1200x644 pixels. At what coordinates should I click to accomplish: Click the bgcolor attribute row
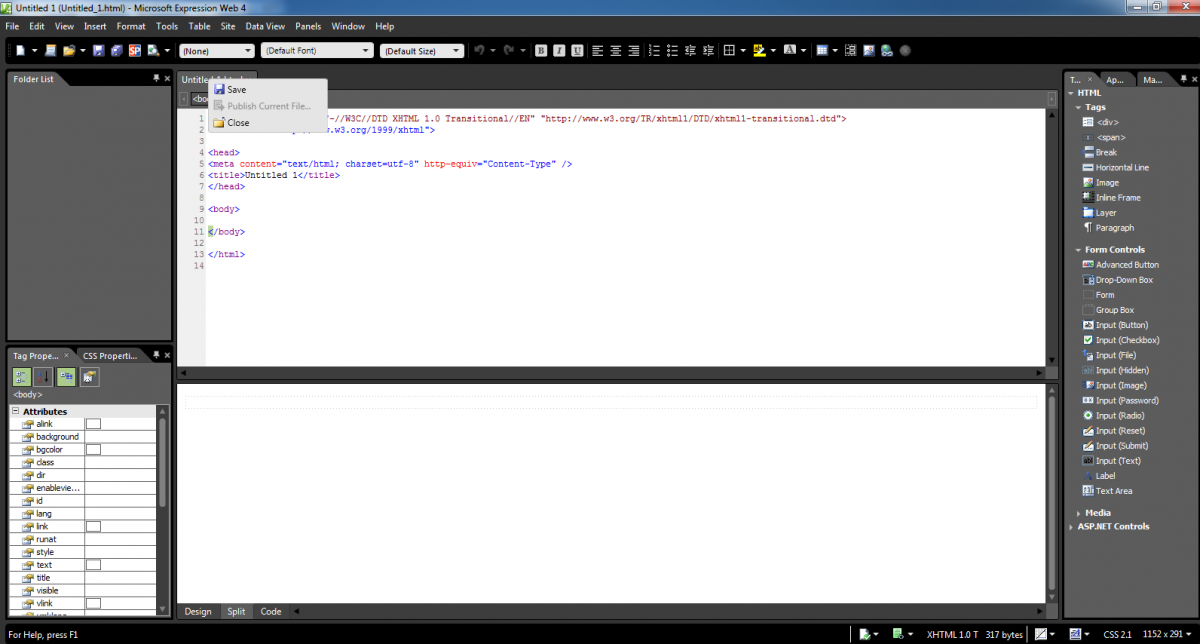point(83,450)
